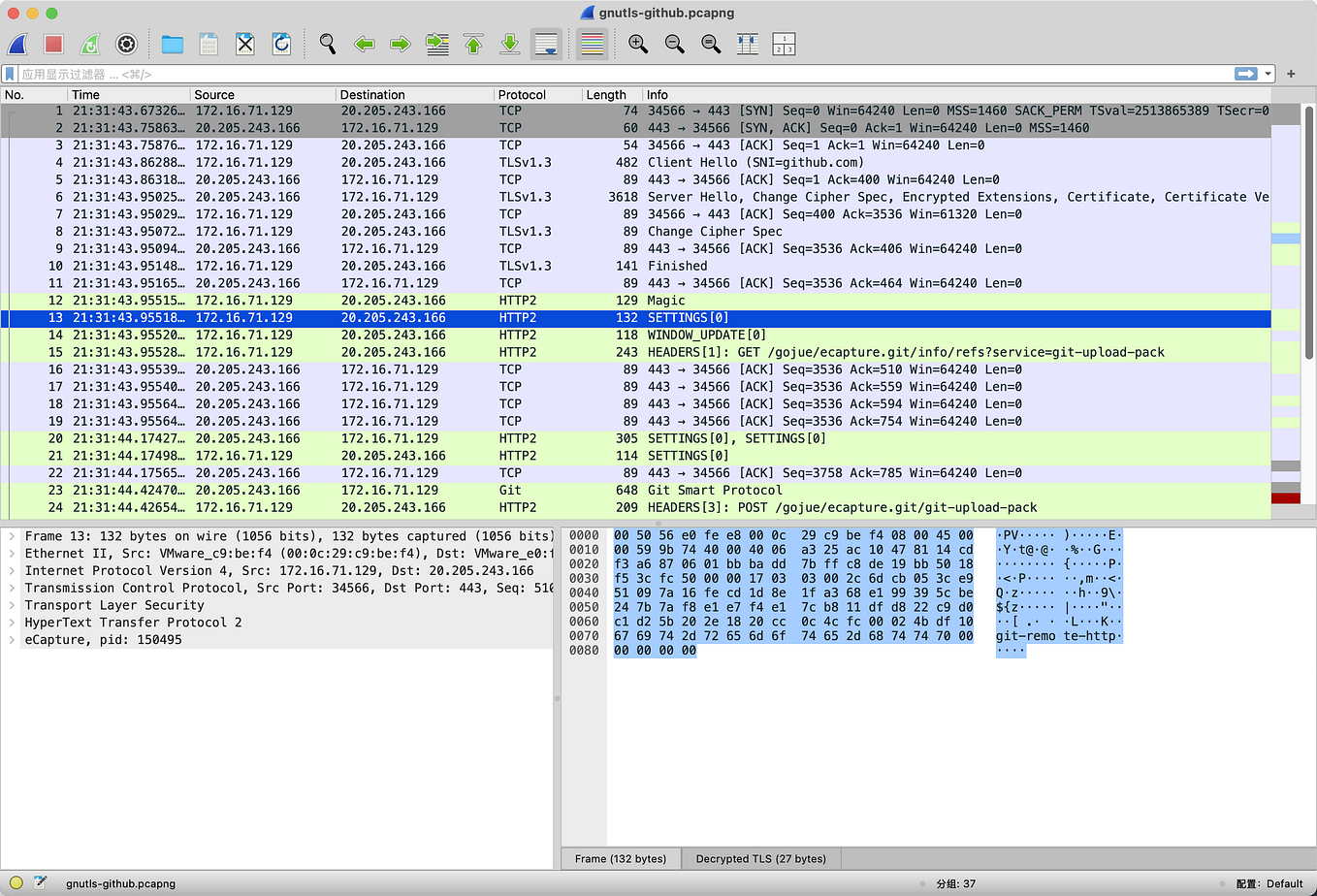Close the current capture file

click(x=244, y=44)
